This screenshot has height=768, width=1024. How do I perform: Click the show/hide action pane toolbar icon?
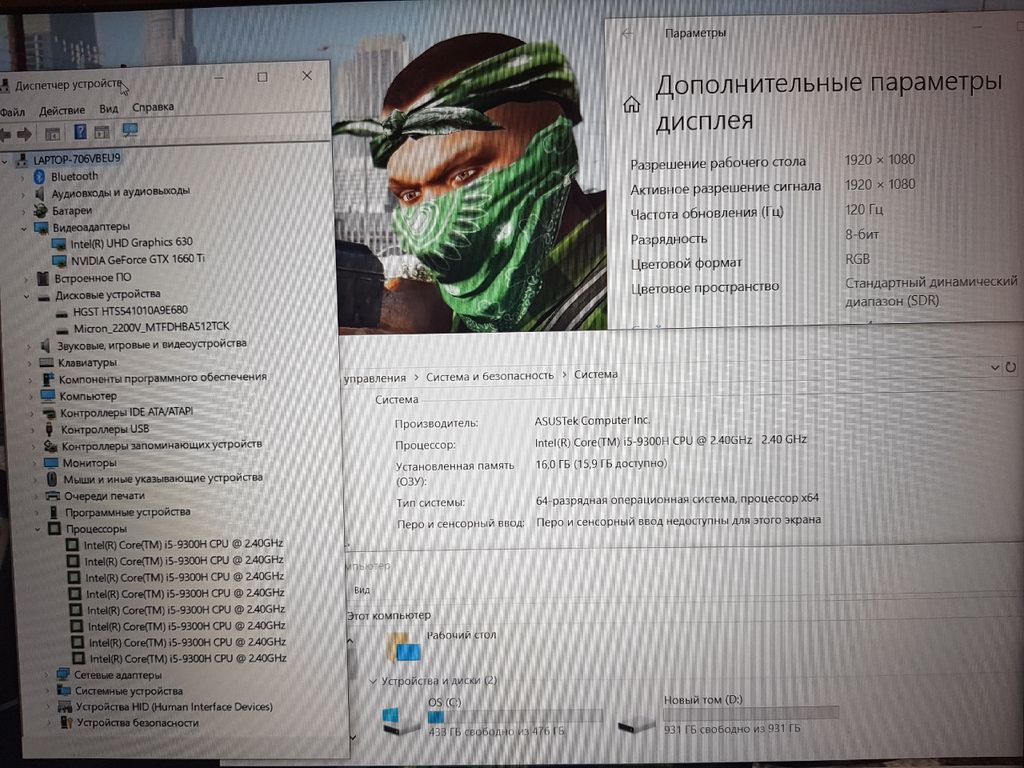102,132
